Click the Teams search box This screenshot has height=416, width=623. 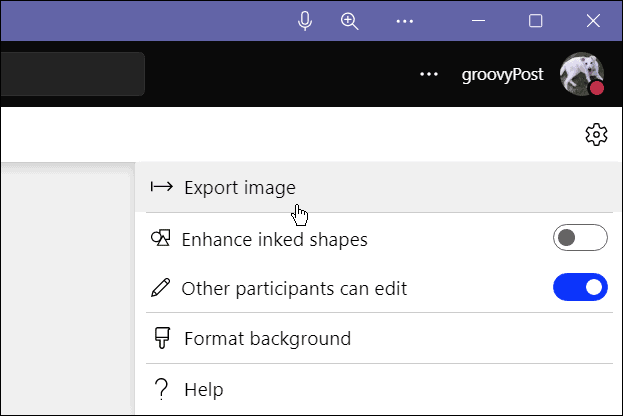click(x=70, y=74)
